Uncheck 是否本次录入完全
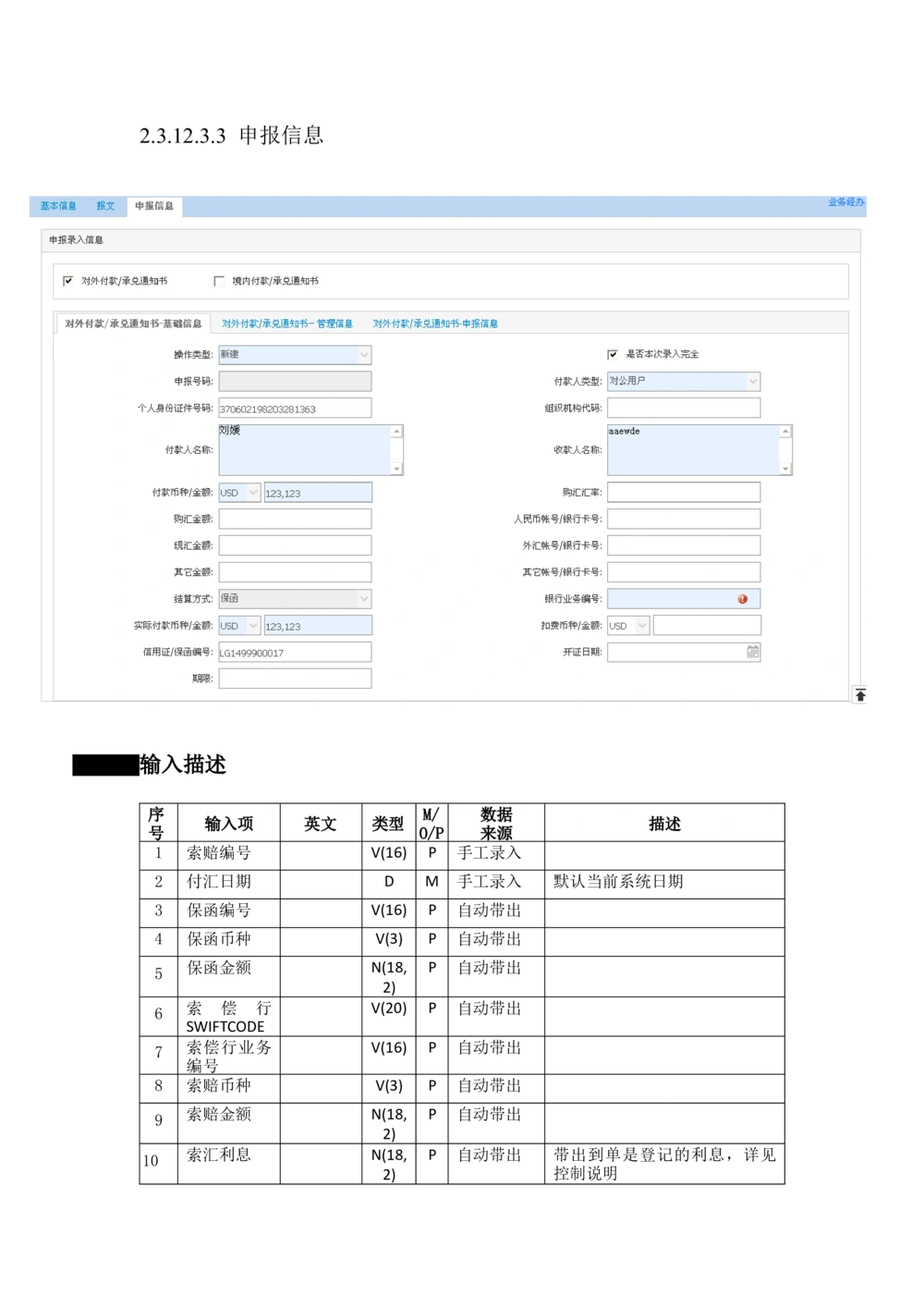 (611, 354)
